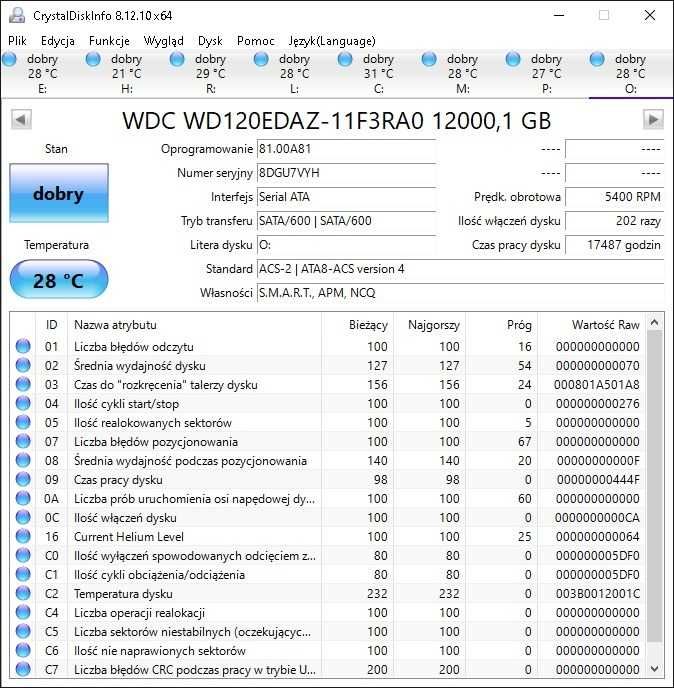Open the Plik menu

pyautogui.click(x=18, y=41)
